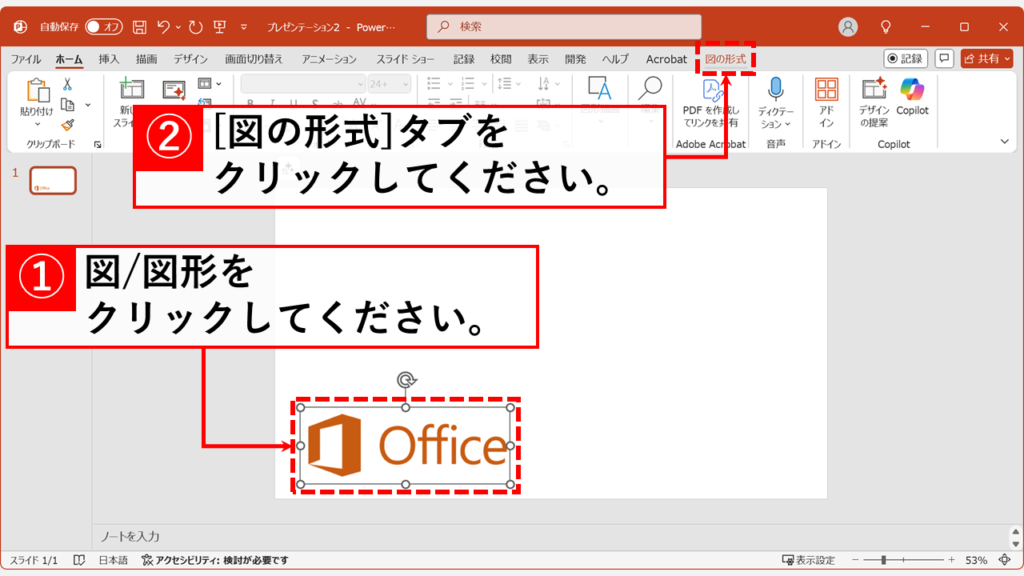
Task: Open the アニメーション tab
Action: click(x=329, y=59)
